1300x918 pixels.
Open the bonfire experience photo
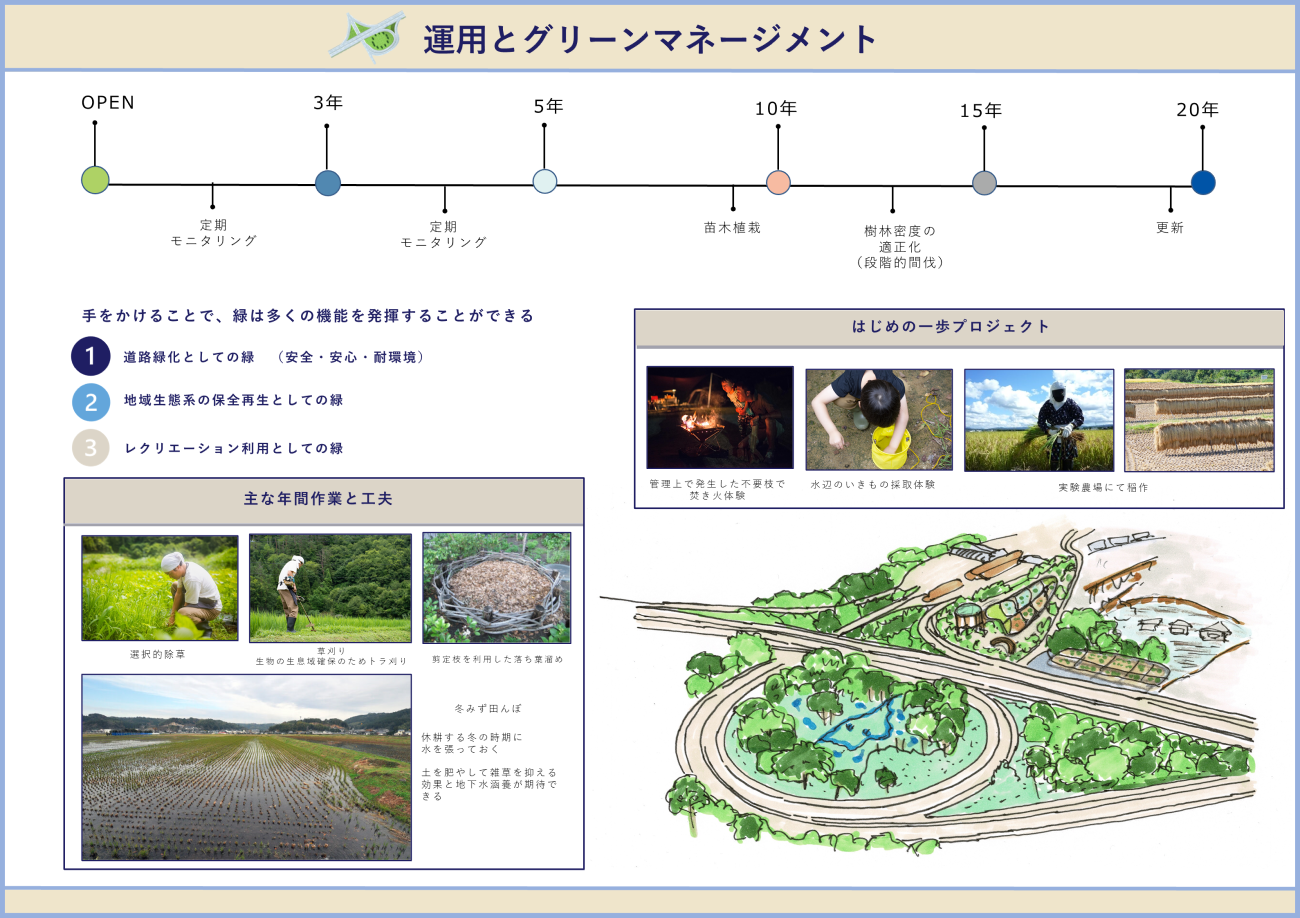720,417
